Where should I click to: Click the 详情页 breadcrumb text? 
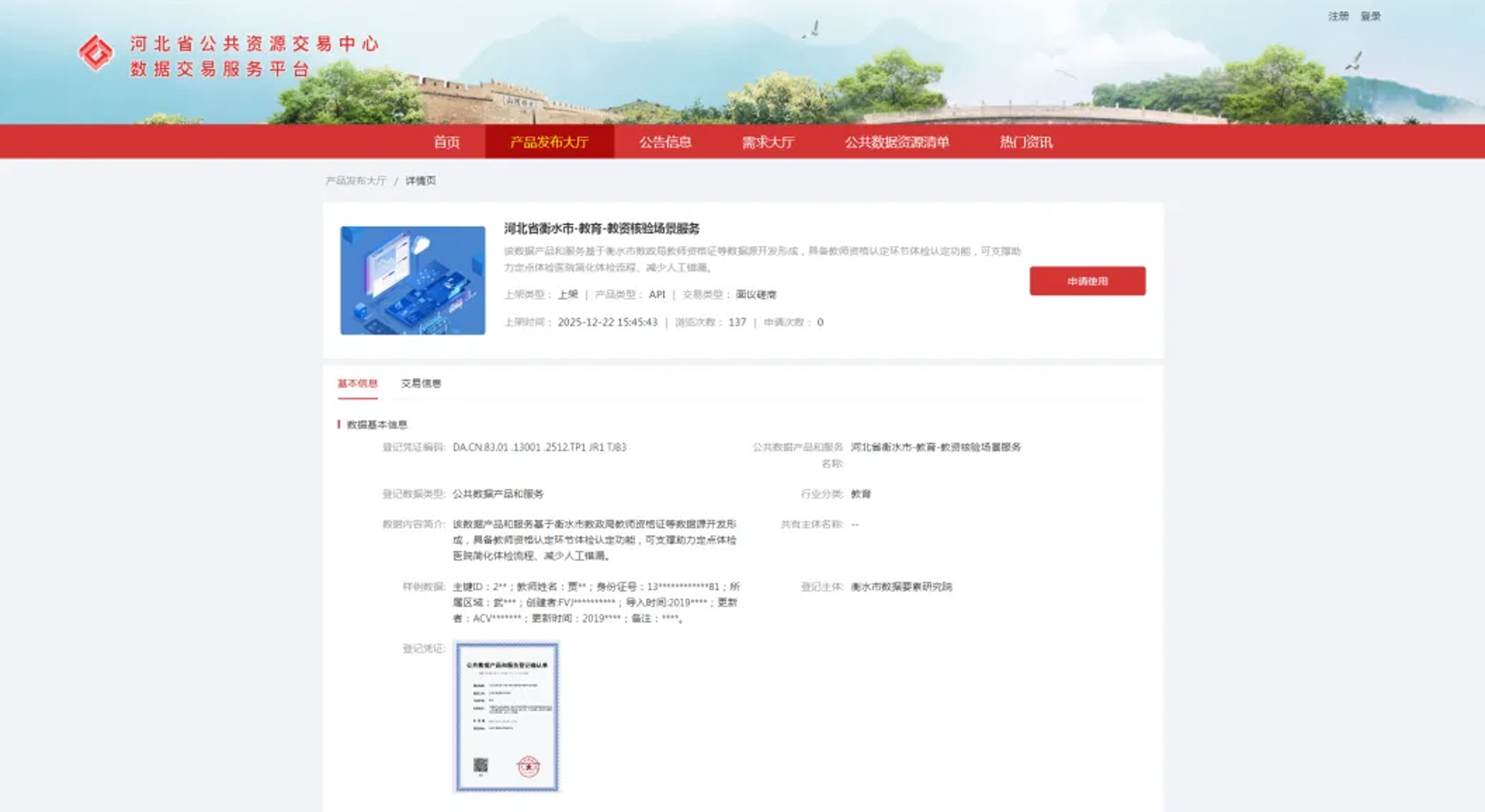coord(420,180)
